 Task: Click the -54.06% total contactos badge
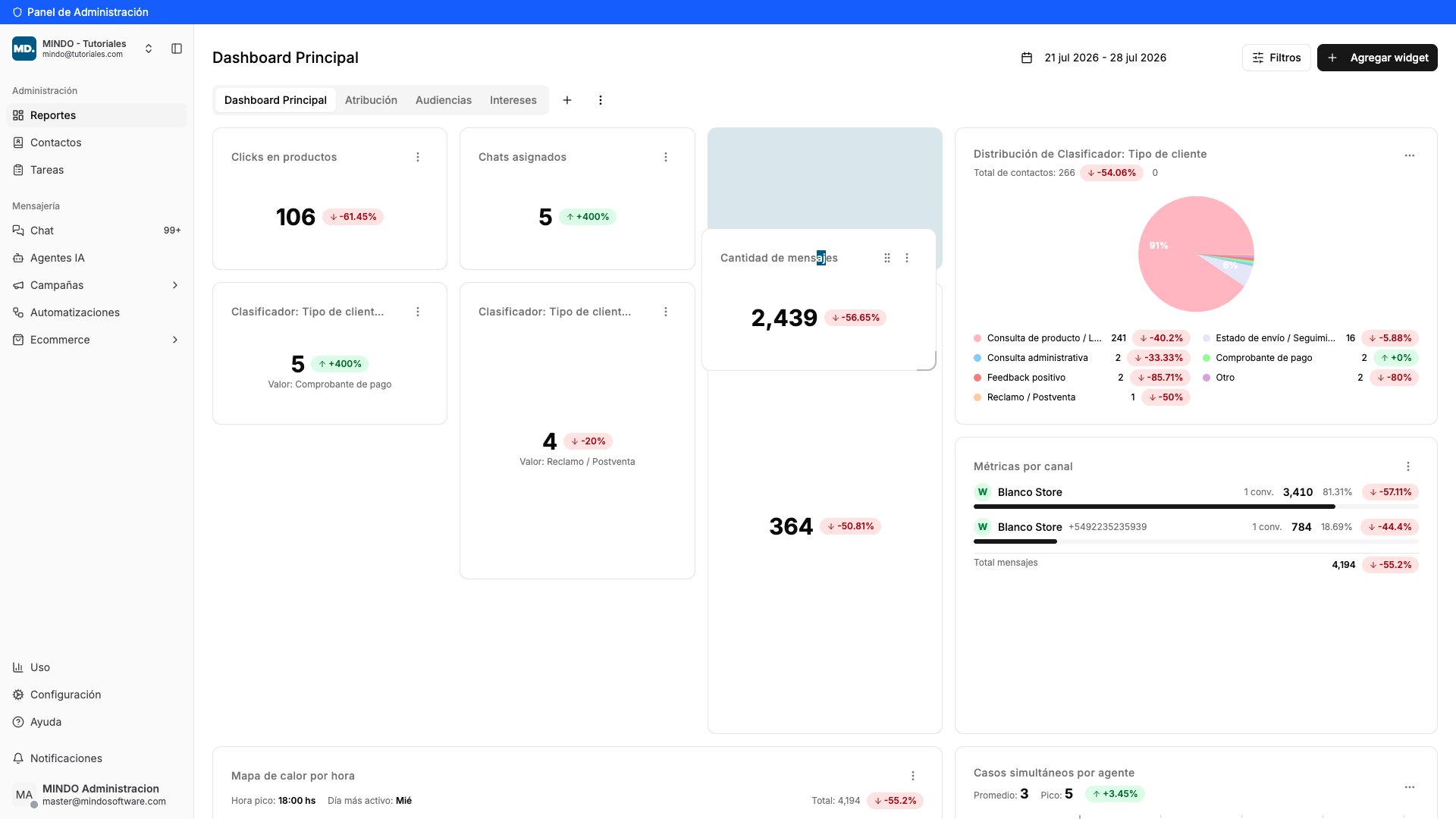(x=1112, y=173)
